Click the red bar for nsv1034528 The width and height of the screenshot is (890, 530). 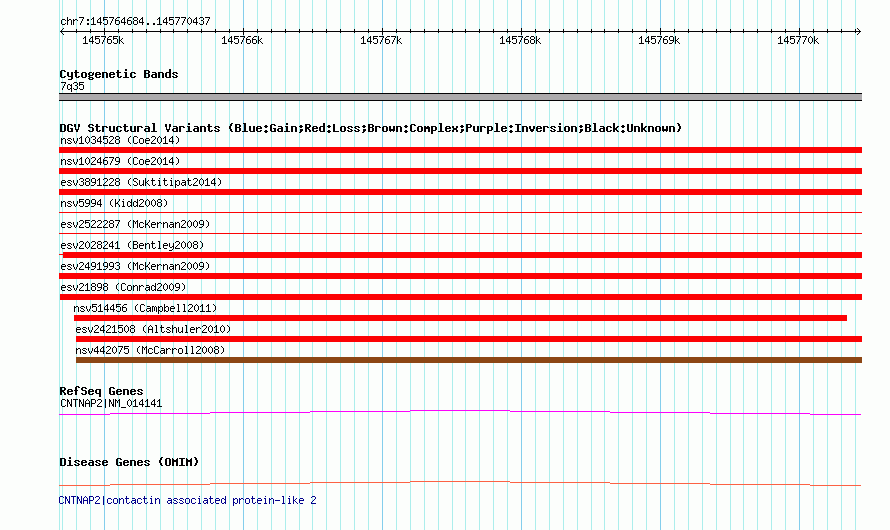(x=460, y=150)
